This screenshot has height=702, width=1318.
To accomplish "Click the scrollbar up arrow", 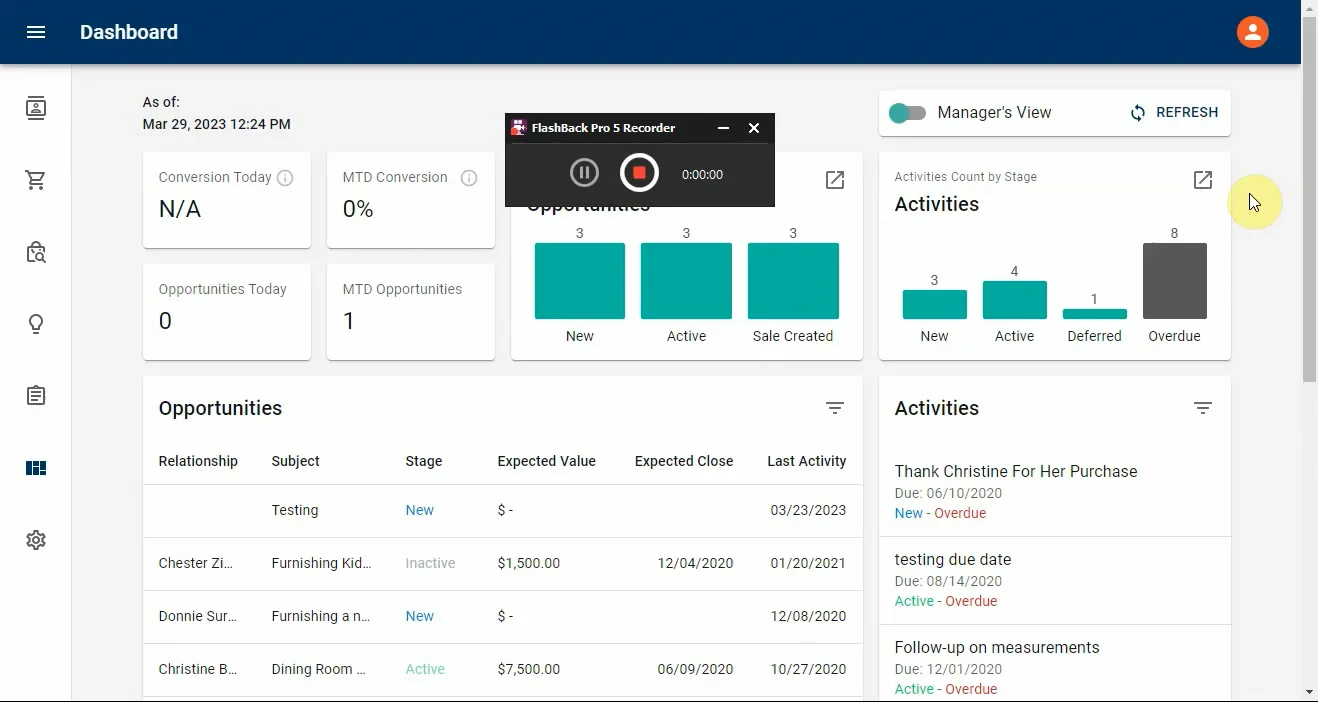I will 1309,8.
